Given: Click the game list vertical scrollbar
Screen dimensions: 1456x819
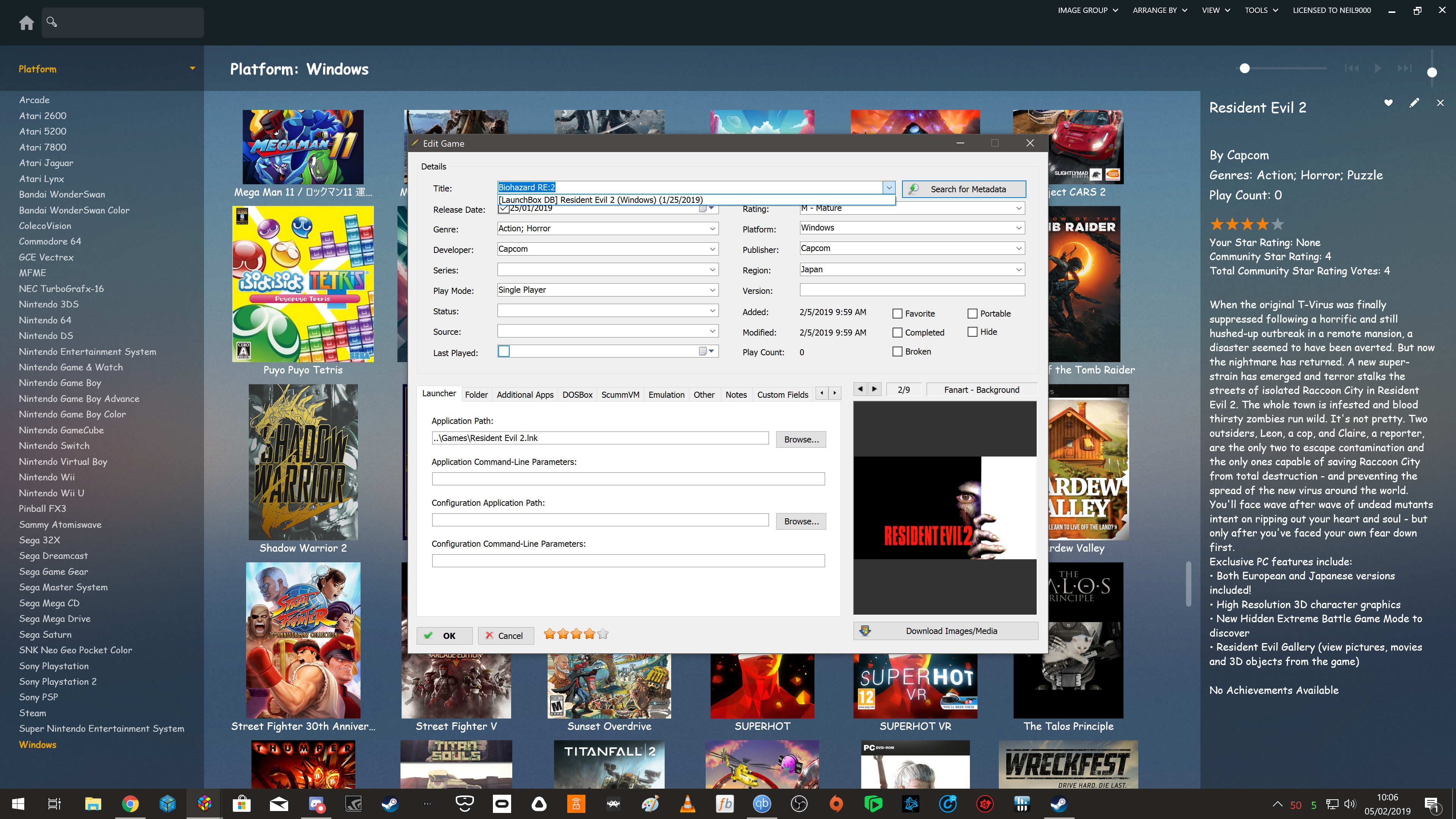Looking at the screenshot, I should [x=1188, y=583].
